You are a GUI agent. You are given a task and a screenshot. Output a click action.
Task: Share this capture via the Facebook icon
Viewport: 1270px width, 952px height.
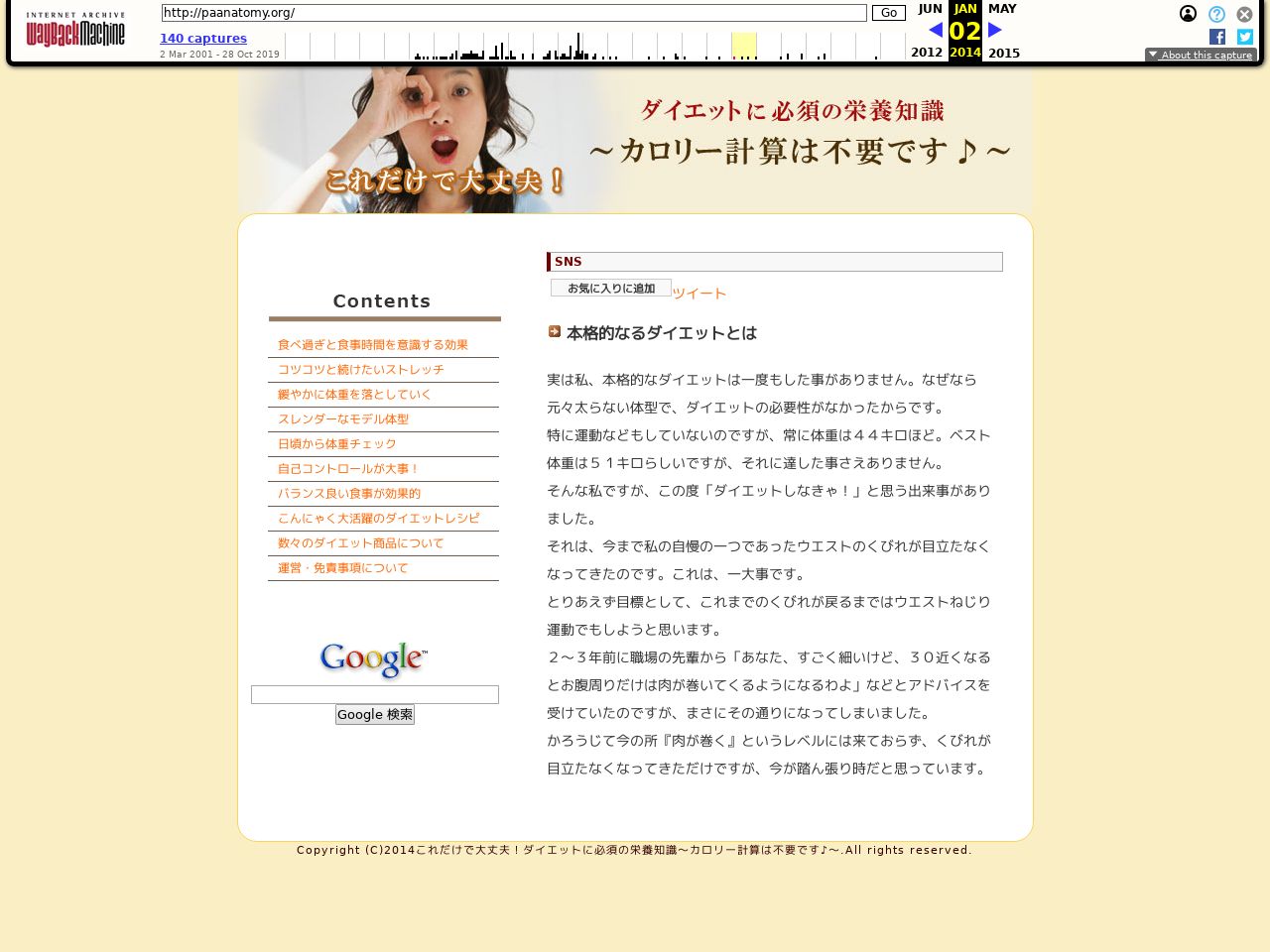click(x=1216, y=37)
